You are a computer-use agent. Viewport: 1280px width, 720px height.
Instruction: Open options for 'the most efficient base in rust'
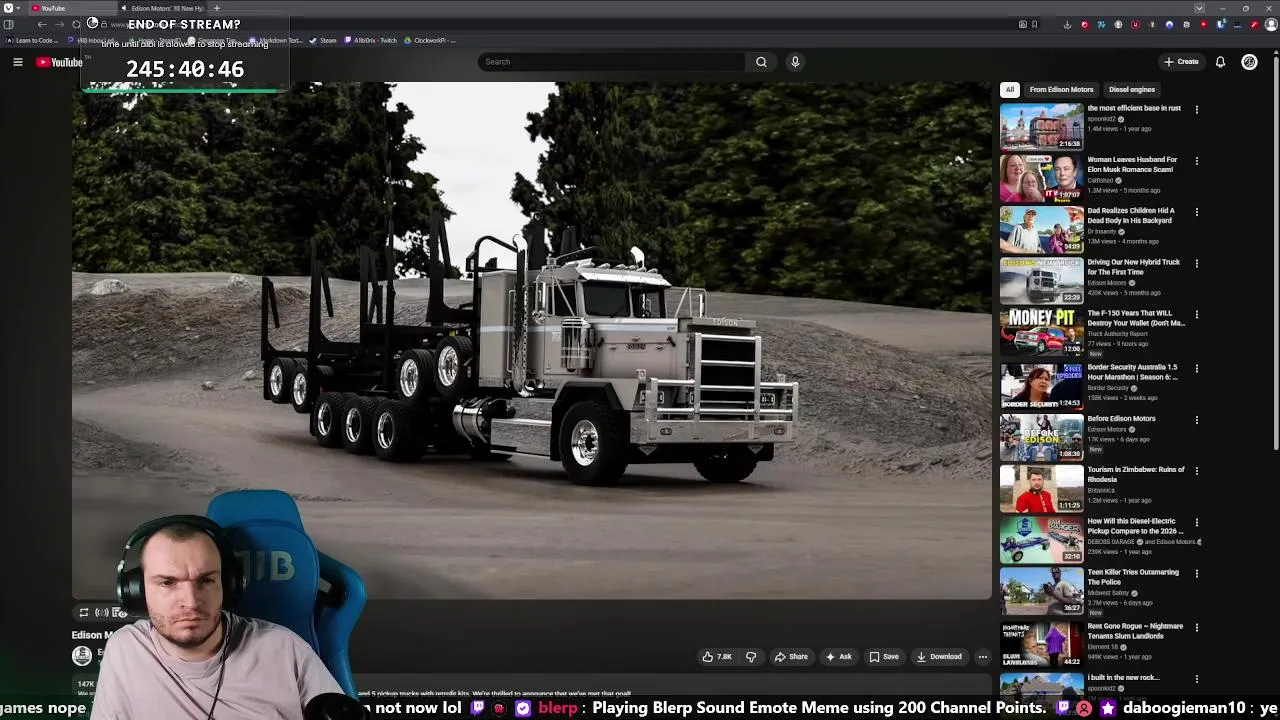tap(1197, 109)
